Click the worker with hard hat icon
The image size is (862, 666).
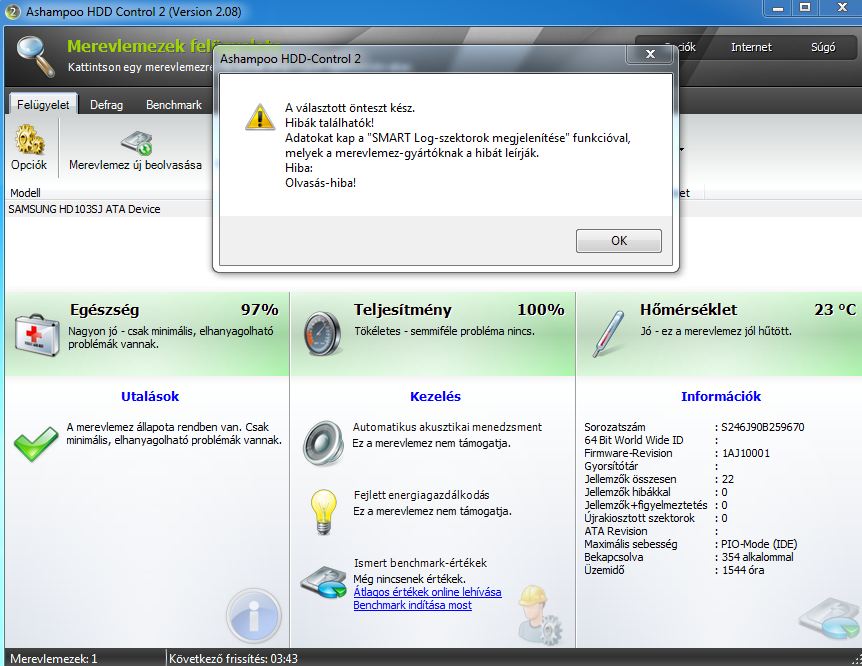click(539, 615)
